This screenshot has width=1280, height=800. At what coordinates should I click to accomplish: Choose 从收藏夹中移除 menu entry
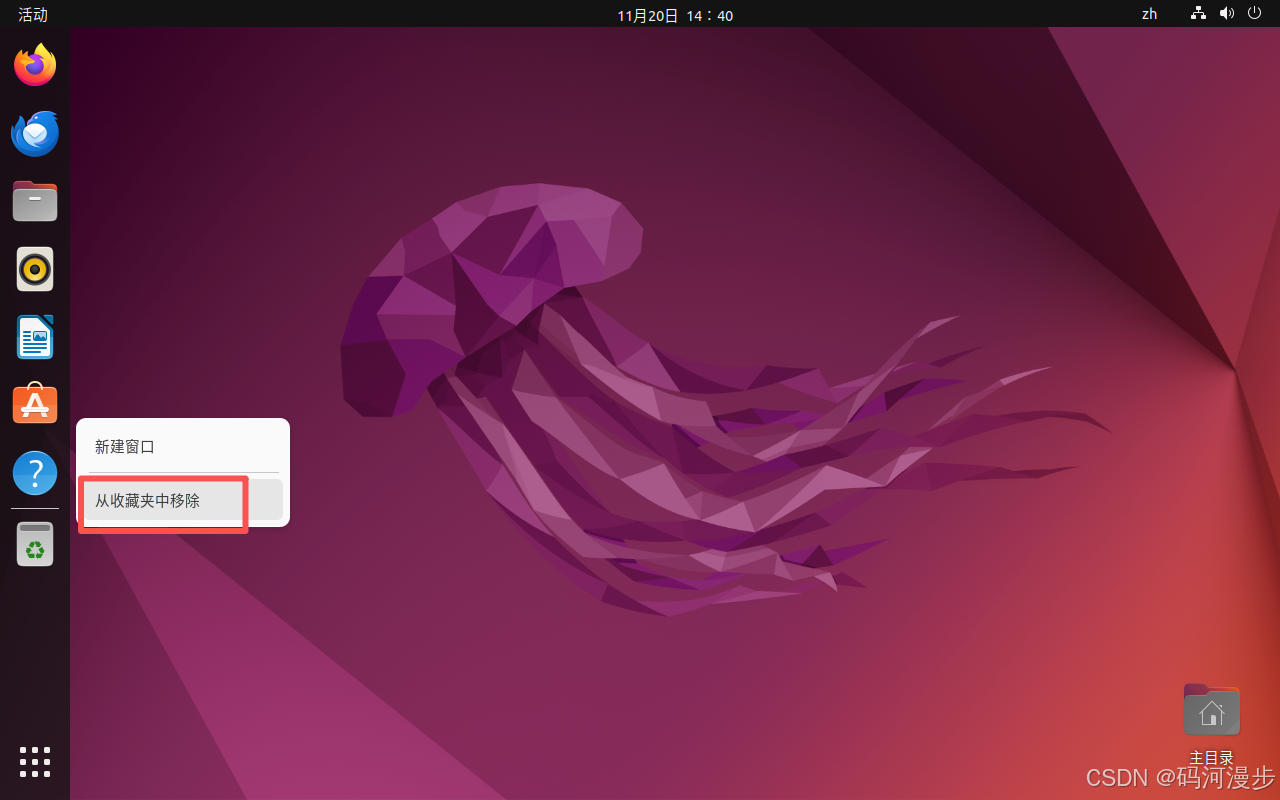click(x=183, y=500)
